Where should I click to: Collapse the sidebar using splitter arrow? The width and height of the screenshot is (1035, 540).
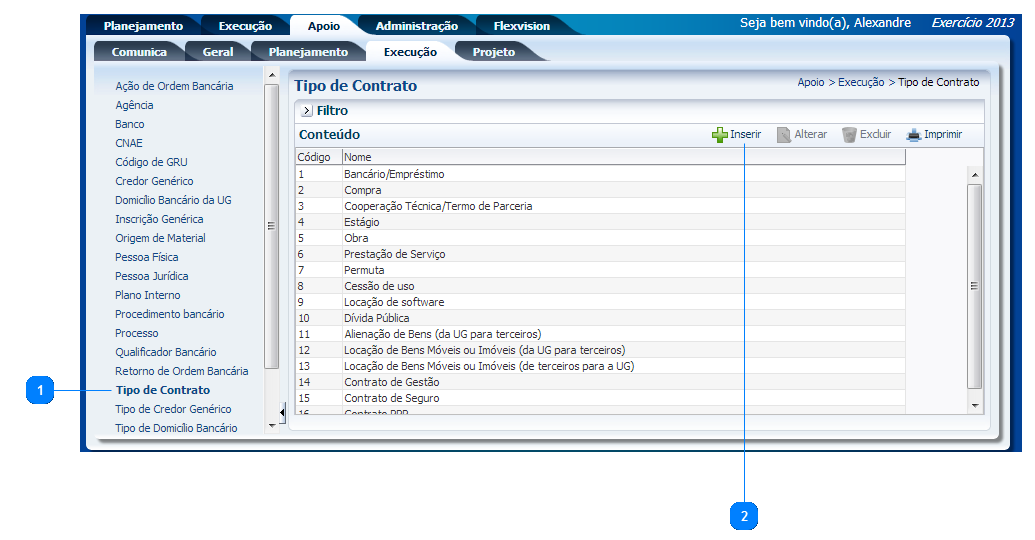click(282, 412)
